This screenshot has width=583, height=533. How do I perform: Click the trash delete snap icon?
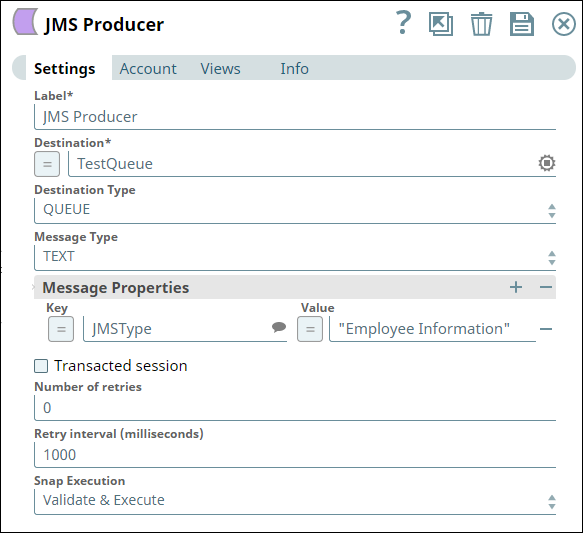tap(481, 24)
